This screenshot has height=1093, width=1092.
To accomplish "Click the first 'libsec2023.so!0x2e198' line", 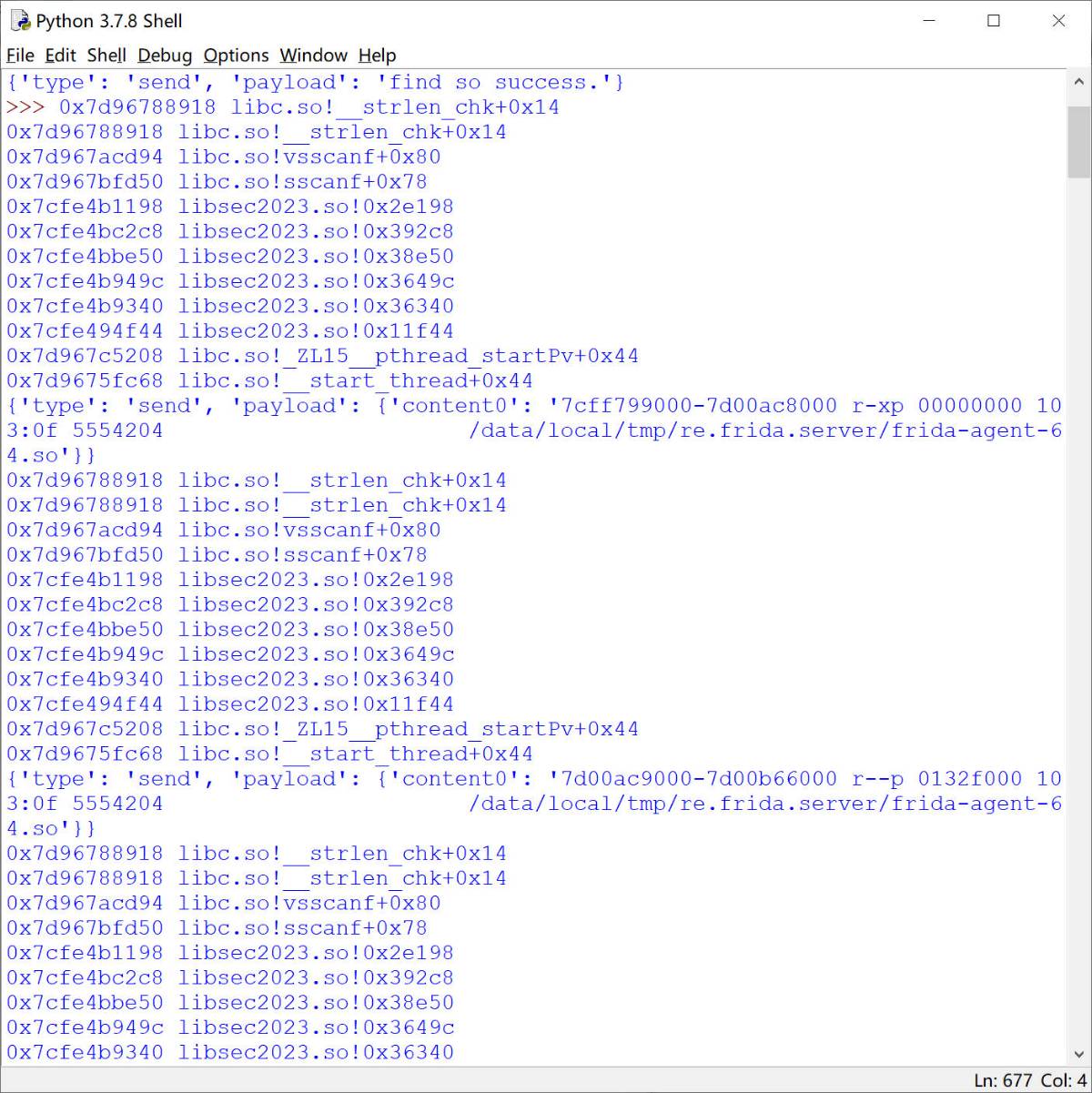I will click(230, 207).
